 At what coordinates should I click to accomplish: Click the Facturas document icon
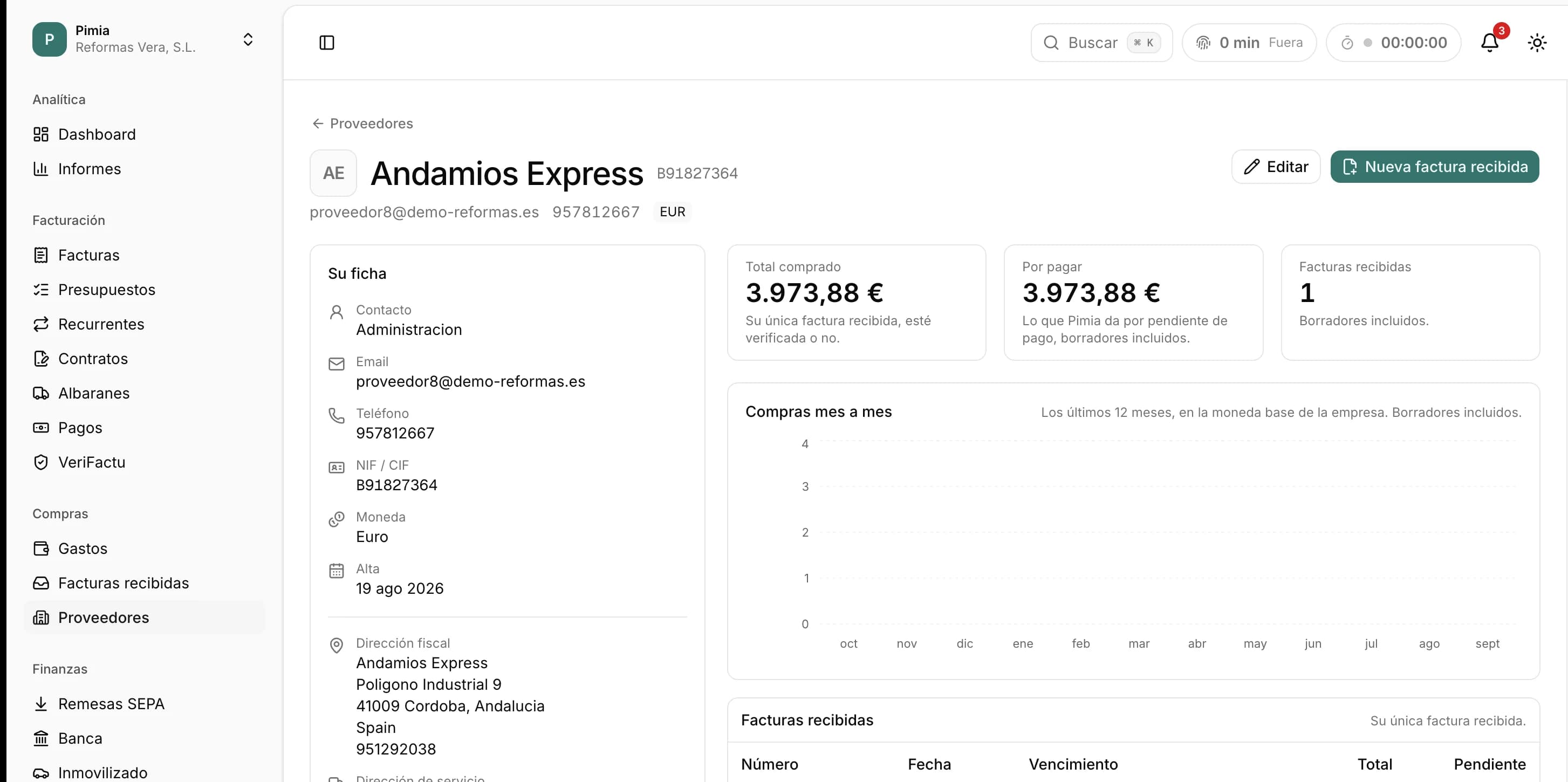click(x=41, y=255)
